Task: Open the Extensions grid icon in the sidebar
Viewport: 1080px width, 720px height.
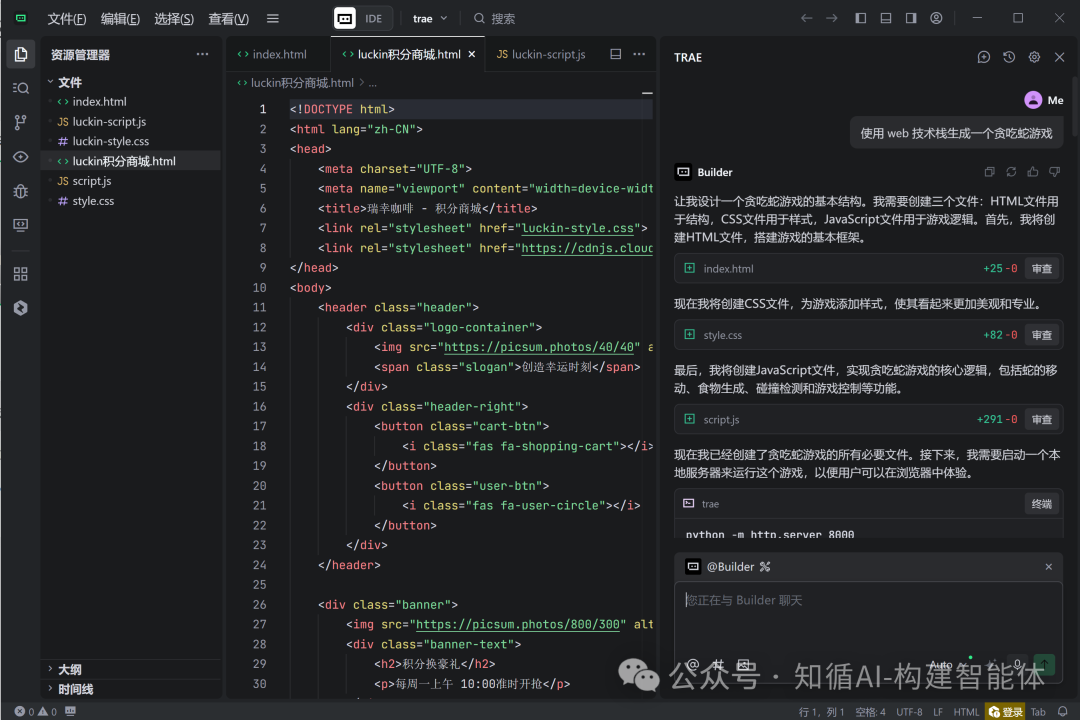Action: [20, 273]
